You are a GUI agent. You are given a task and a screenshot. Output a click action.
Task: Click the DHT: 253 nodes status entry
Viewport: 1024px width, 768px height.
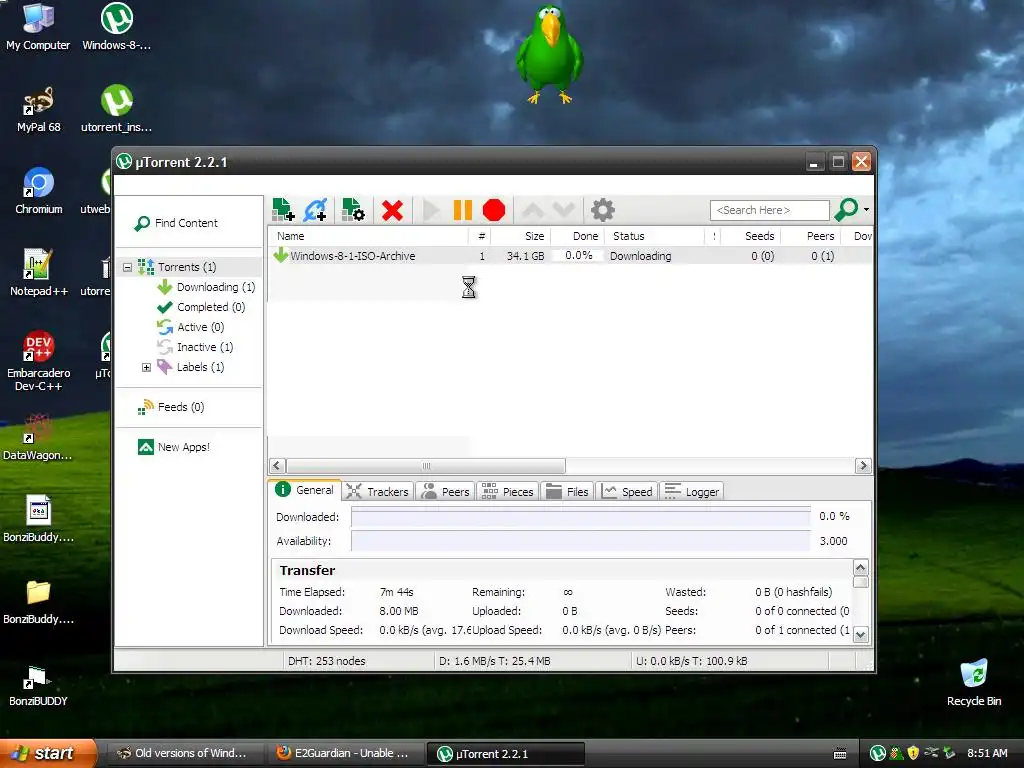click(327, 661)
